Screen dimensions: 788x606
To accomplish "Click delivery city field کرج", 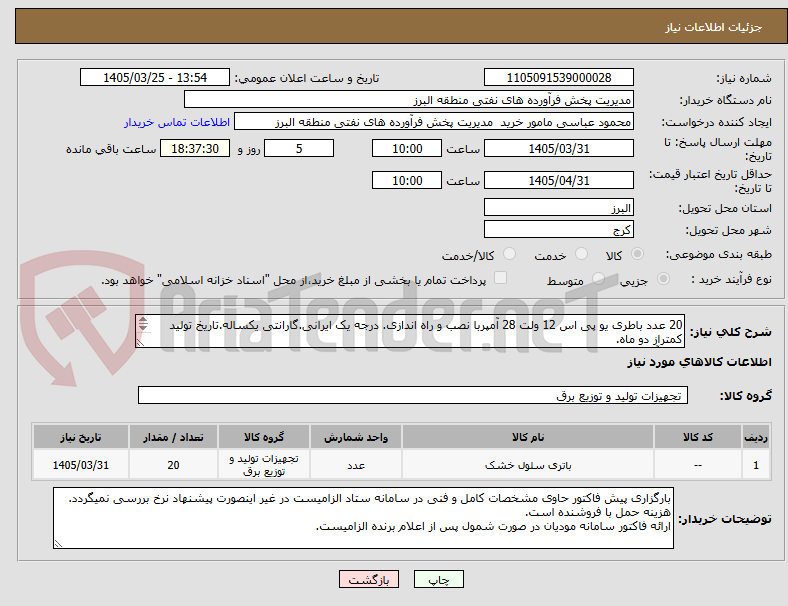I will [559, 229].
